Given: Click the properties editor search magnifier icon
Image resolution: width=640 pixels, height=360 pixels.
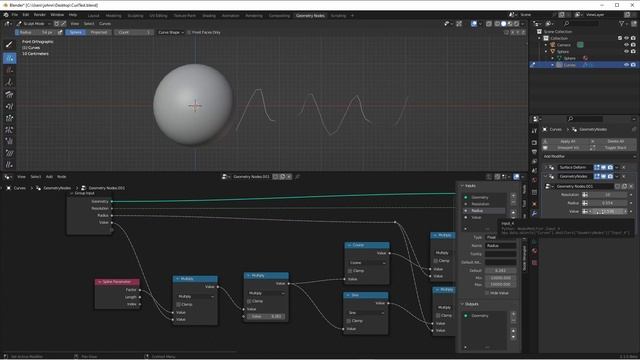Looking at the screenshot, I should [x=571, y=119].
